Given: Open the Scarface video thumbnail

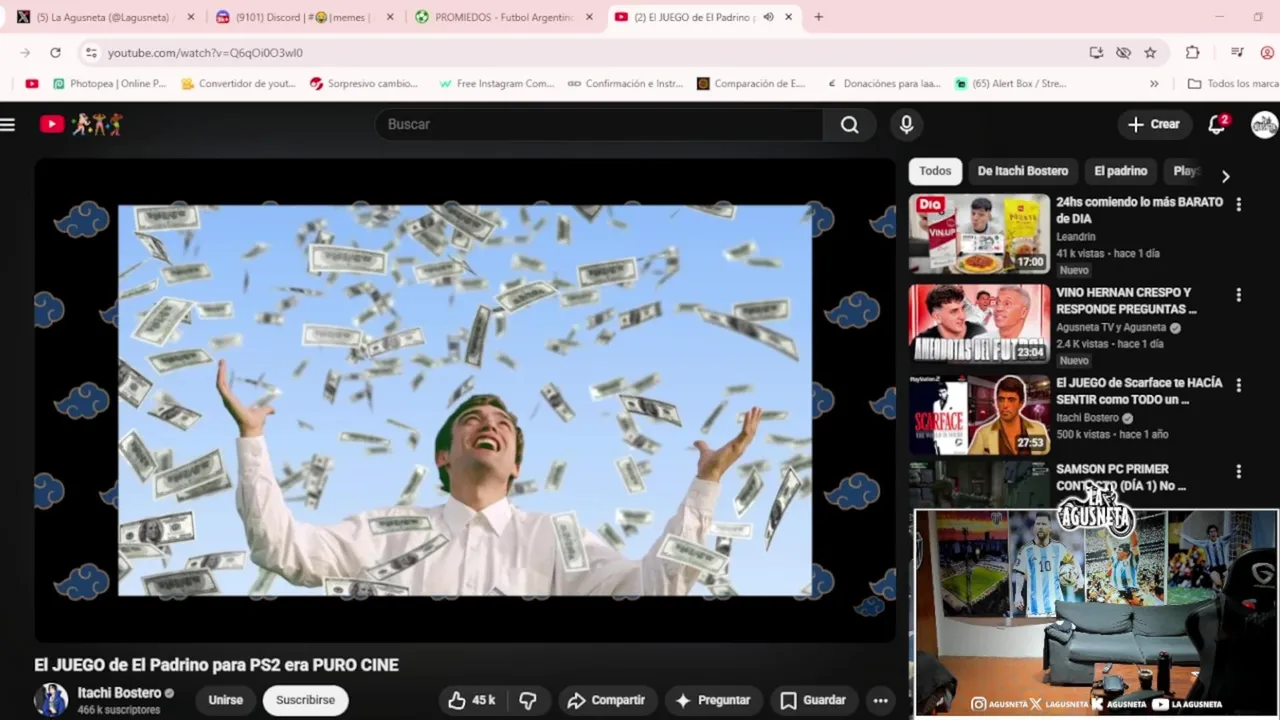Looking at the screenshot, I should [x=979, y=414].
